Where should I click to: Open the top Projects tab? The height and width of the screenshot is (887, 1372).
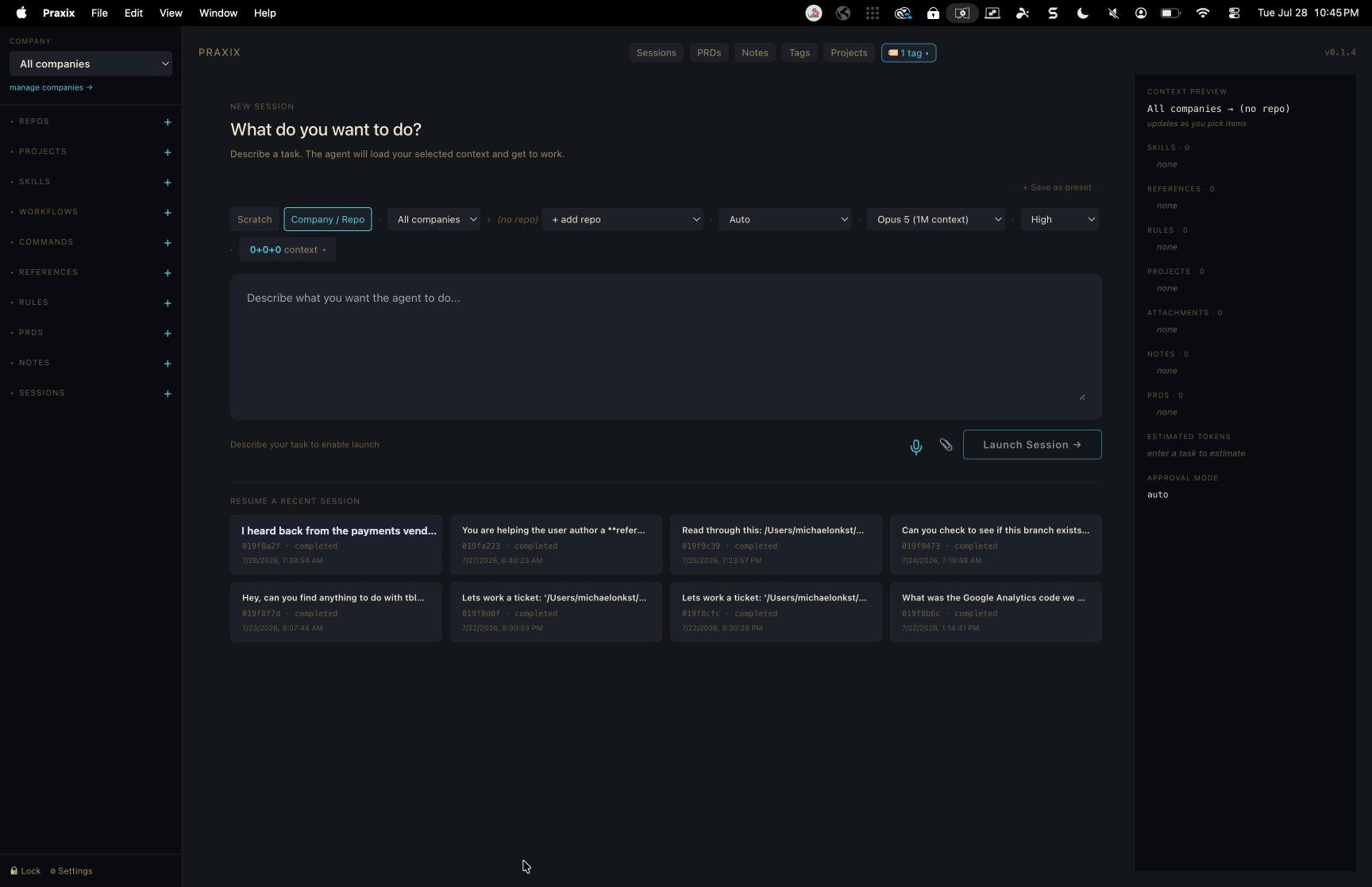pos(849,52)
